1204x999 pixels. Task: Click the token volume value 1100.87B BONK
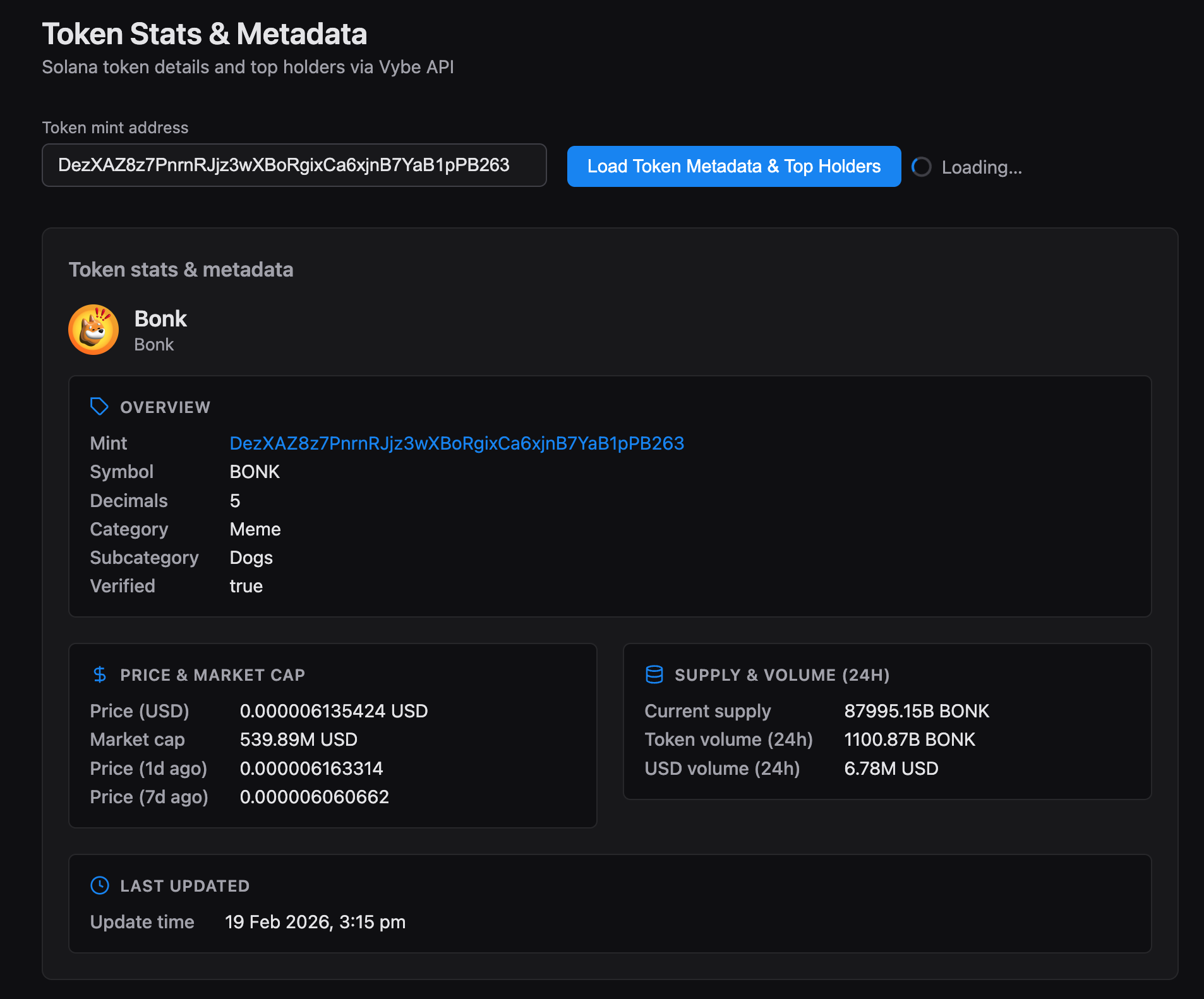[x=910, y=739]
